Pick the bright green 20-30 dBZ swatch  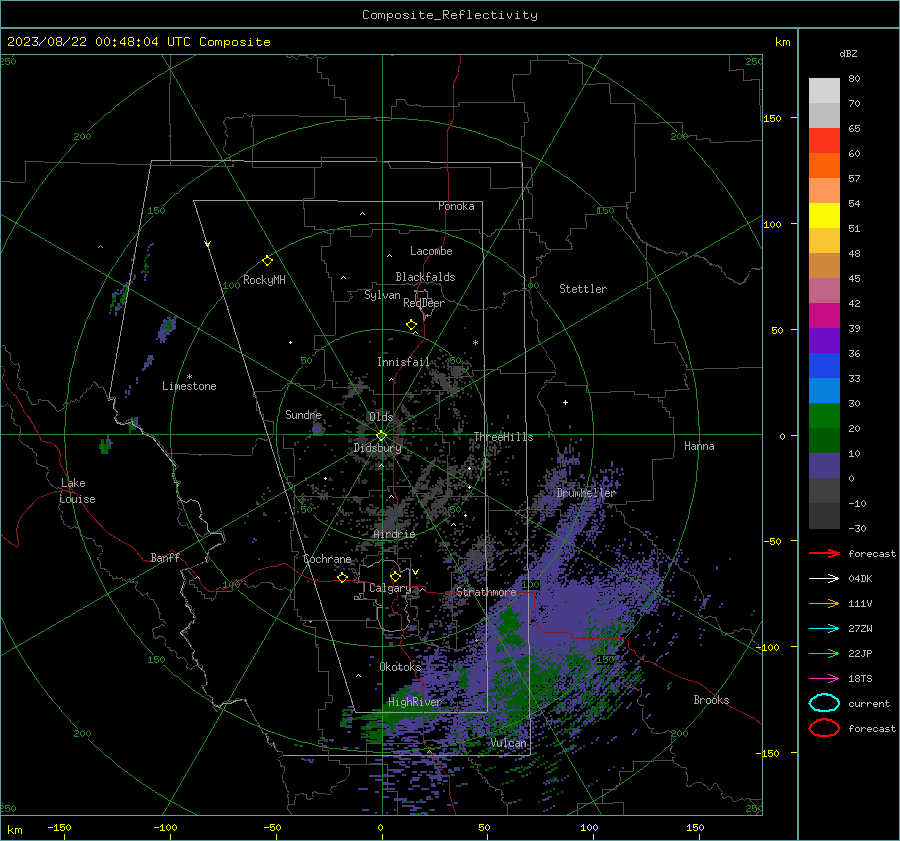click(824, 416)
